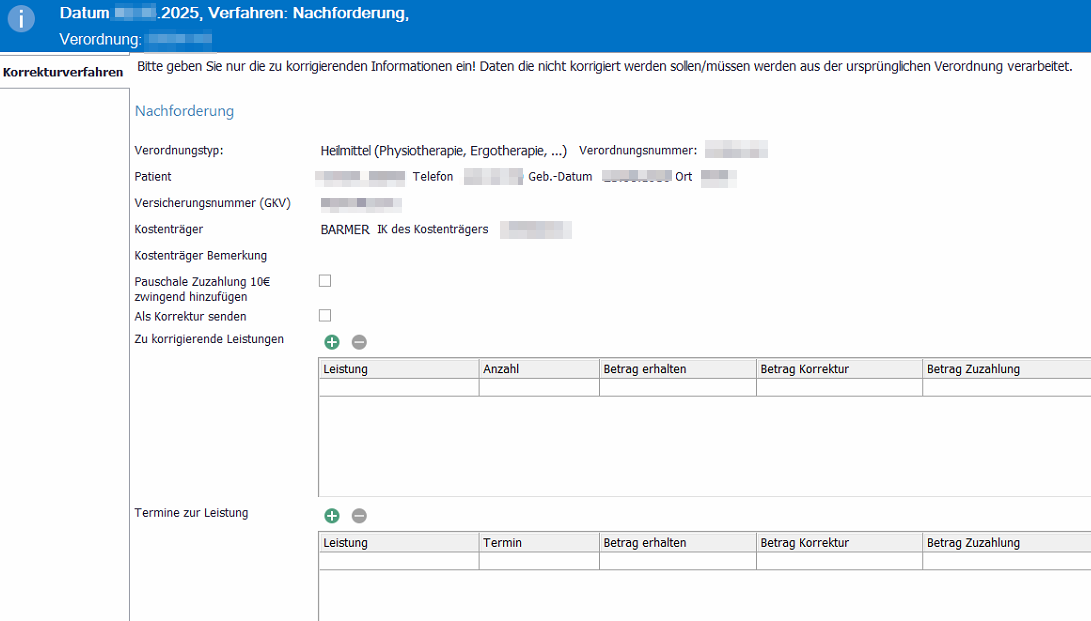The height and width of the screenshot is (621, 1091).
Task: Click Betrag erhalten header in Termine table
Action: [x=678, y=543]
